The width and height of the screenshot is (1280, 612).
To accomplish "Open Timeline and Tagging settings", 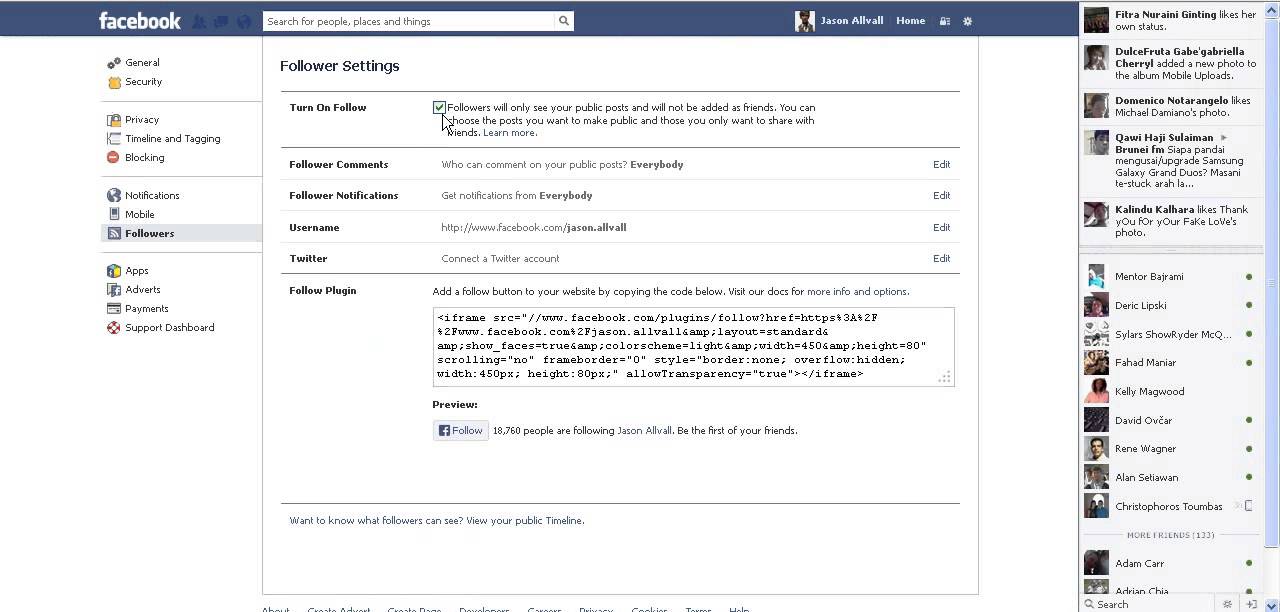I will click(173, 139).
